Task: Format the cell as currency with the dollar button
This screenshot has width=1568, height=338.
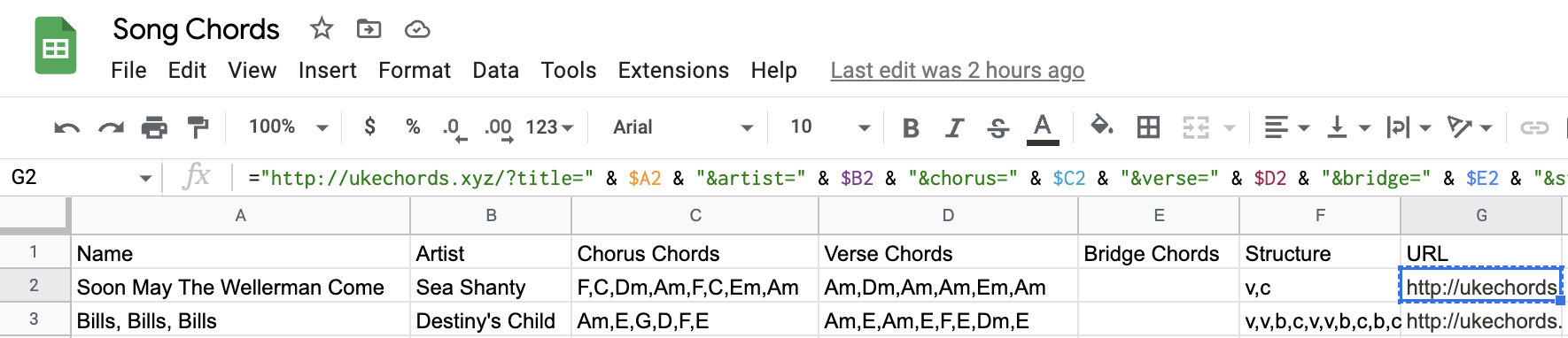Action: (x=370, y=127)
